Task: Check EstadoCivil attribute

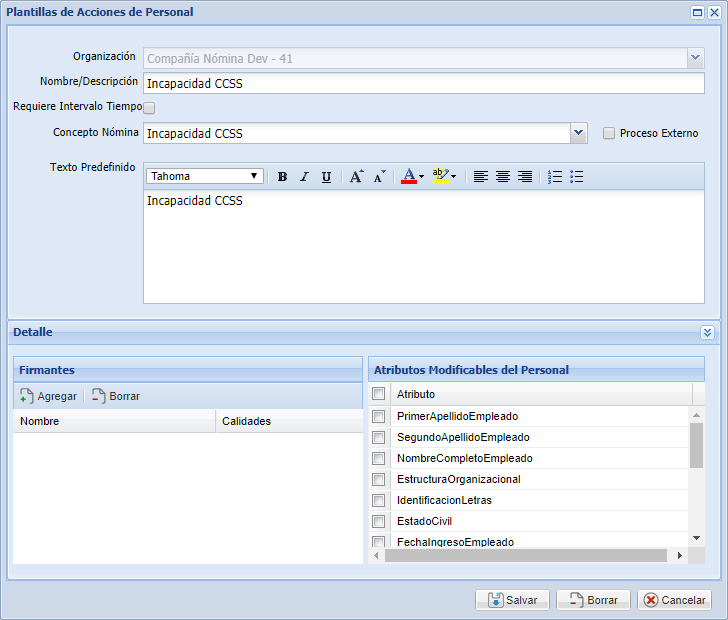Action: point(378,521)
